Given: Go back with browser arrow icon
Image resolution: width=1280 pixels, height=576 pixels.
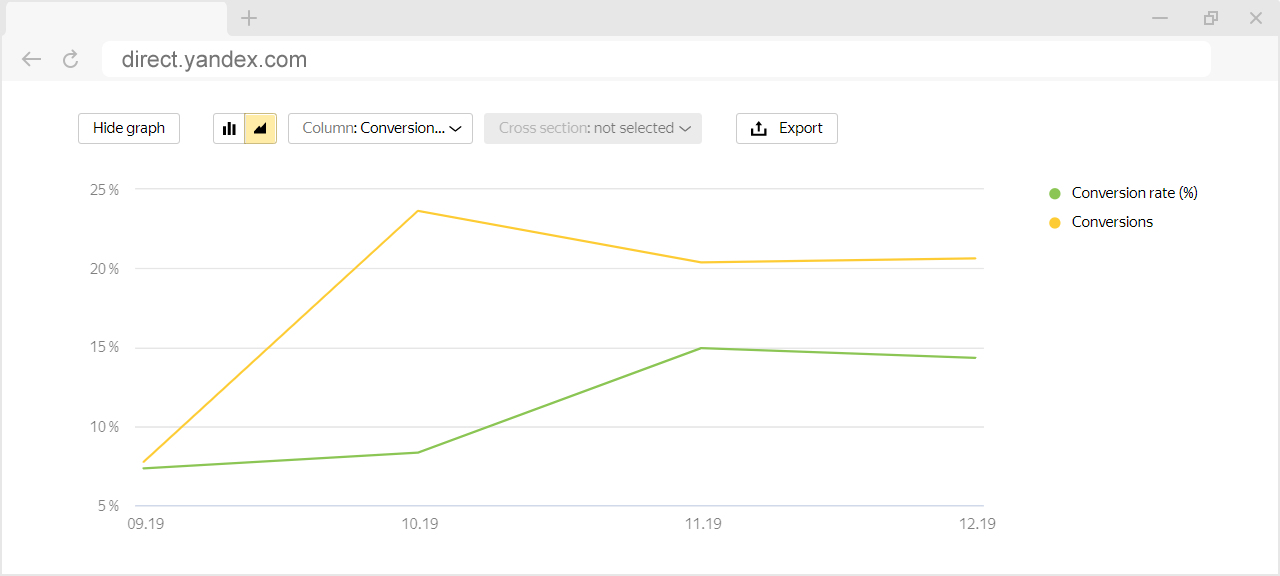Looking at the screenshot, I should tap(32, 59).
